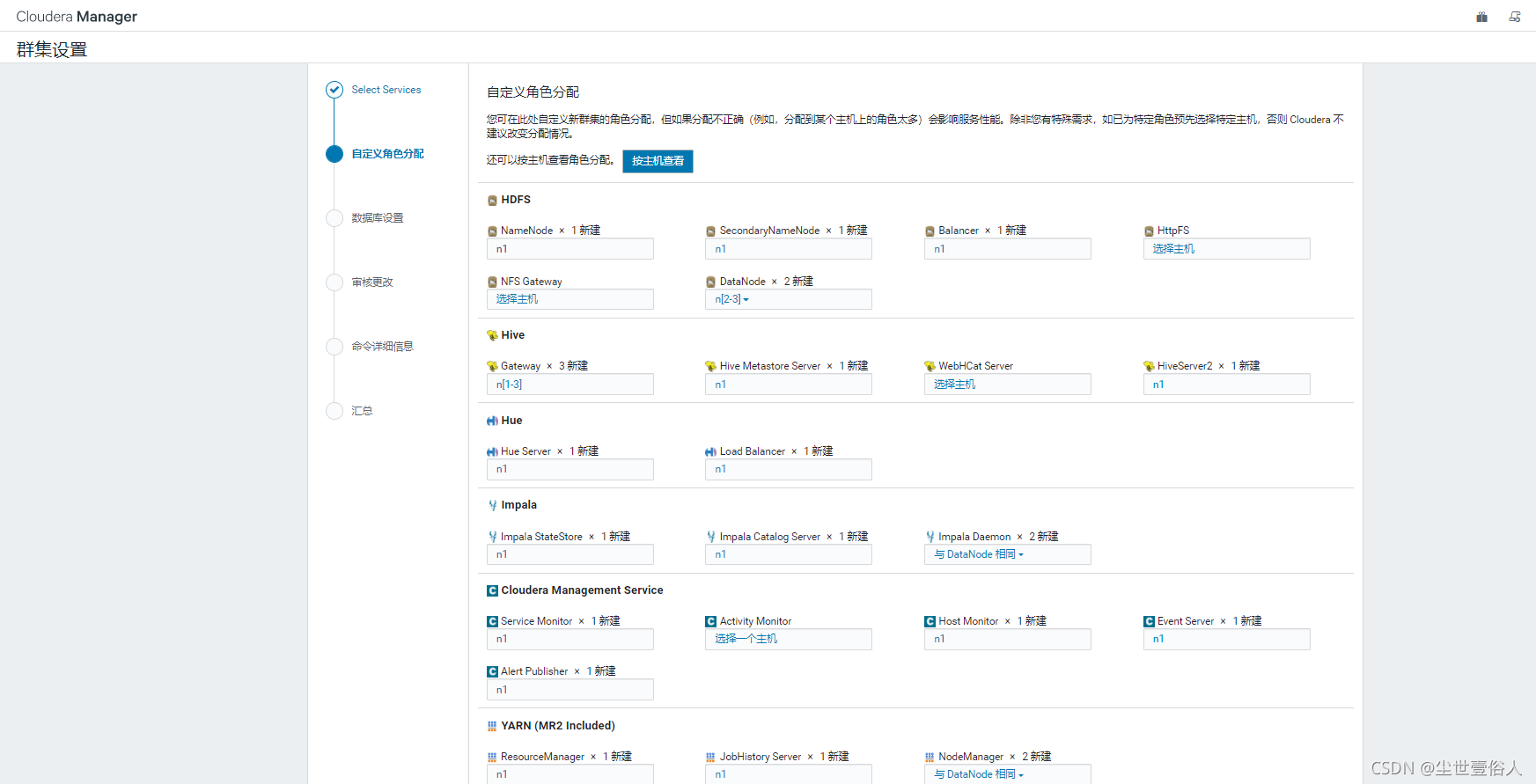This screenshot has height=784, width=1536.
Task: Click the Event Server host field
Action: coord(1227,639)
